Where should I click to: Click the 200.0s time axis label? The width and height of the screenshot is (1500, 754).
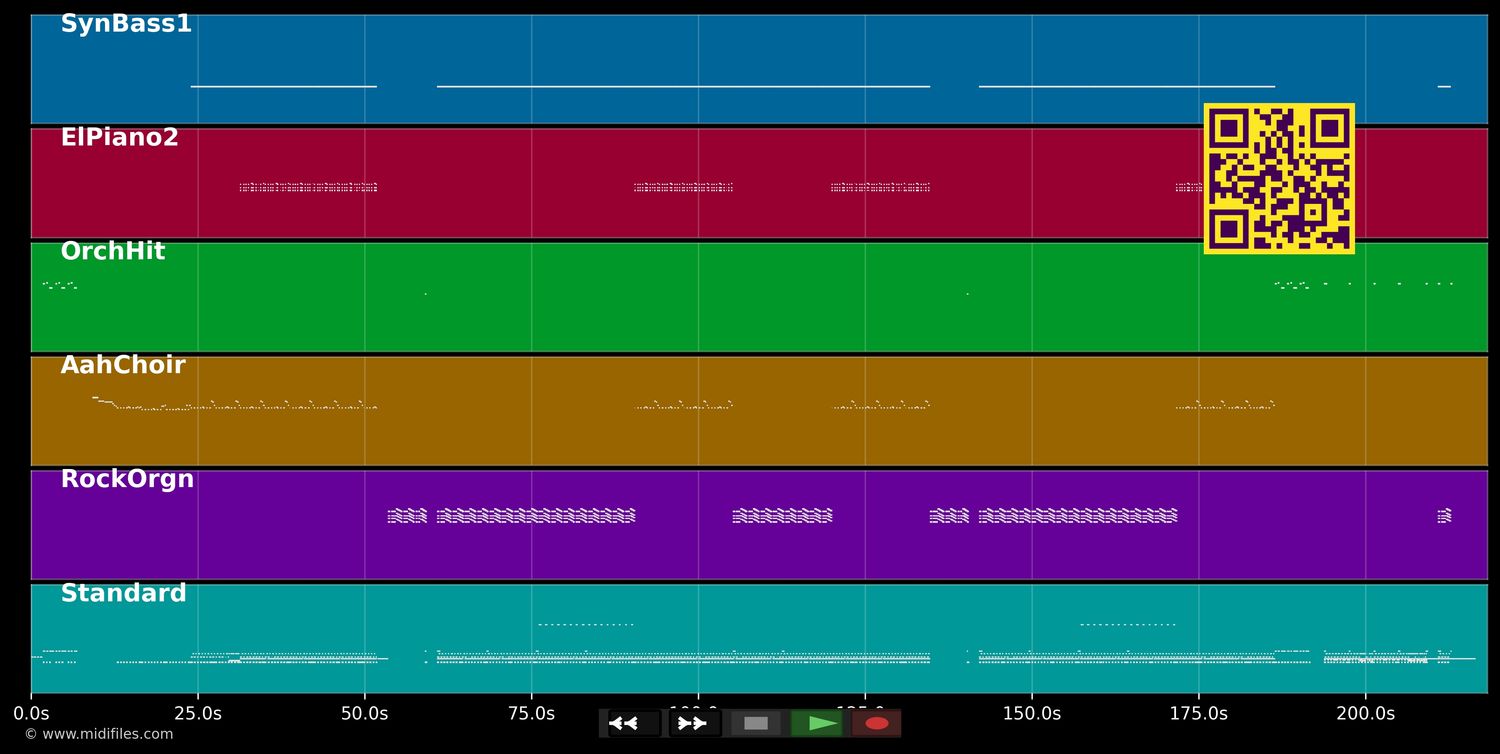coord(1366,714)
